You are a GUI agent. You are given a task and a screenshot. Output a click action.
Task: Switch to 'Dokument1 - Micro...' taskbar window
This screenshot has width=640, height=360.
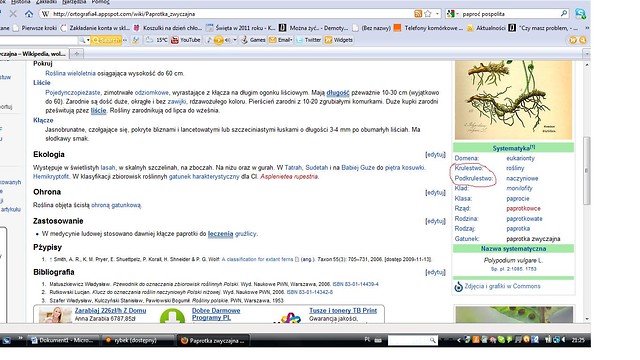click(64, 340)
